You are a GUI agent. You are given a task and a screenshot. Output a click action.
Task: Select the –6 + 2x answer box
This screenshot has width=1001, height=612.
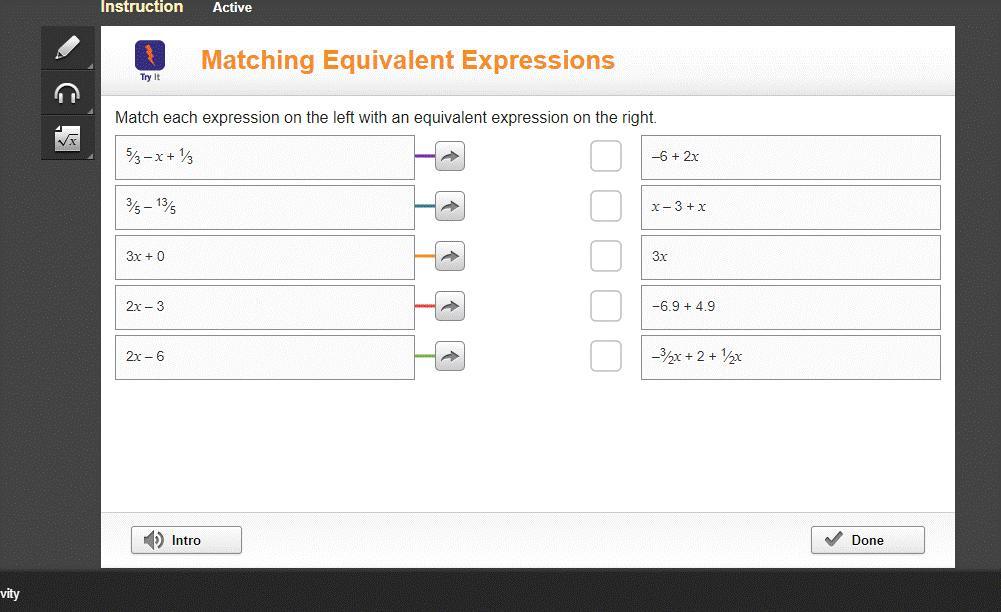790,157
